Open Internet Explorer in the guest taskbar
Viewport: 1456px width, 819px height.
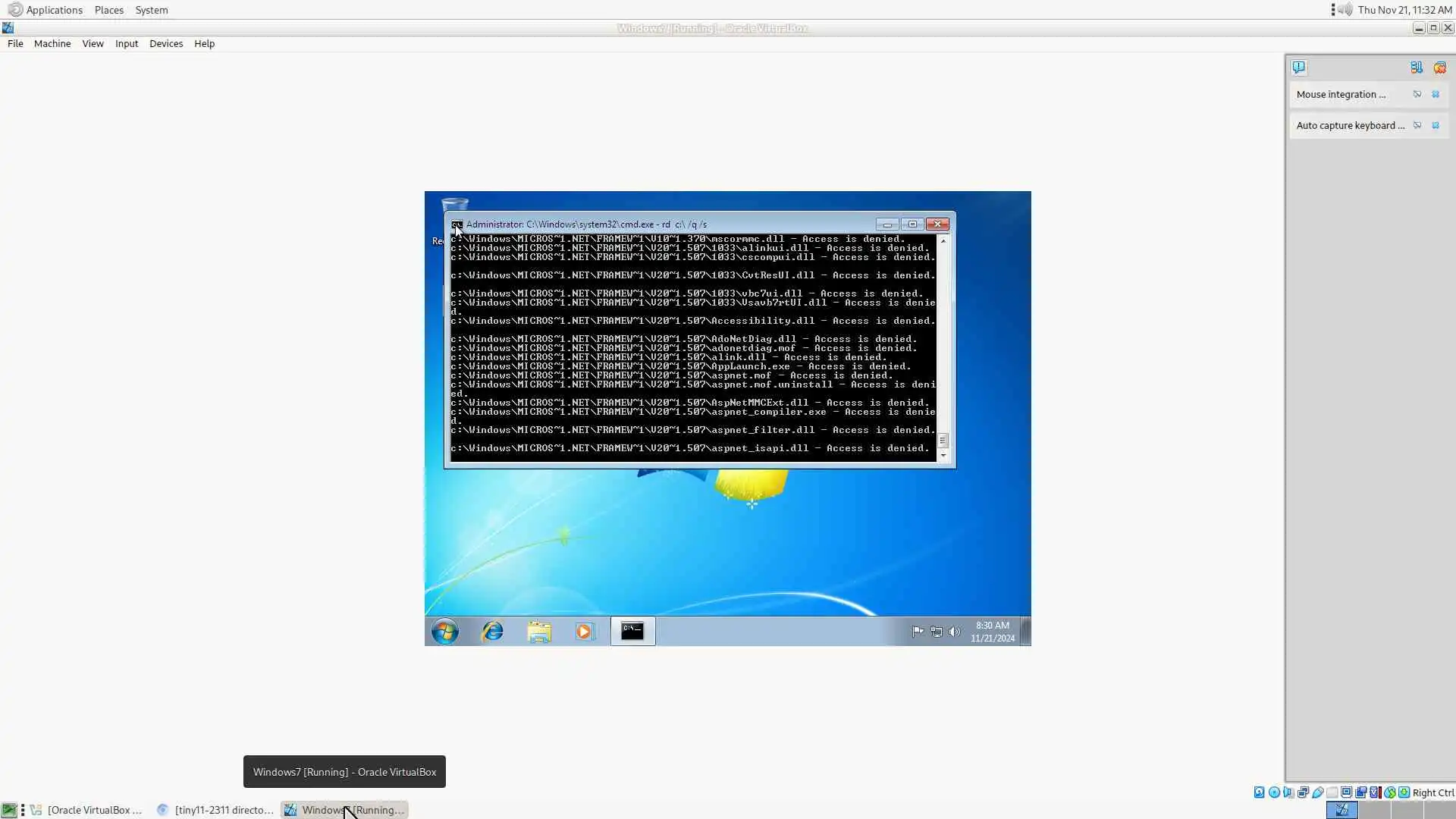pos(492,631)
